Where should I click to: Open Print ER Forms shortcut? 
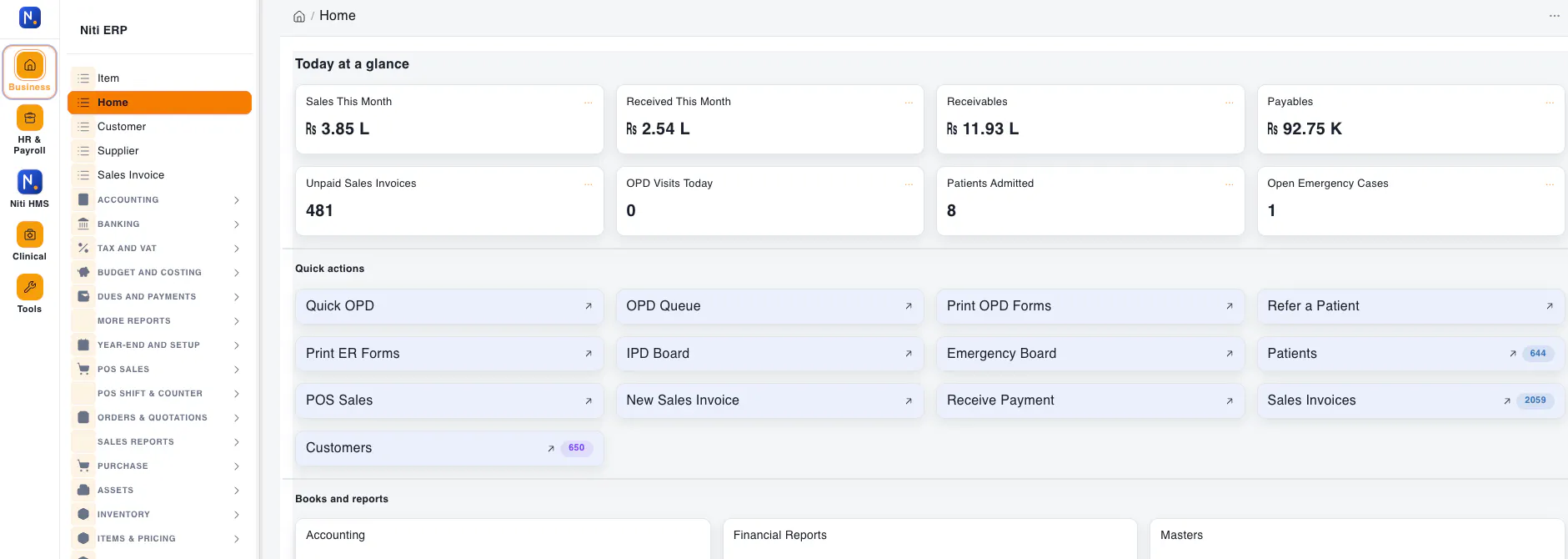click(x=449, y=354)
